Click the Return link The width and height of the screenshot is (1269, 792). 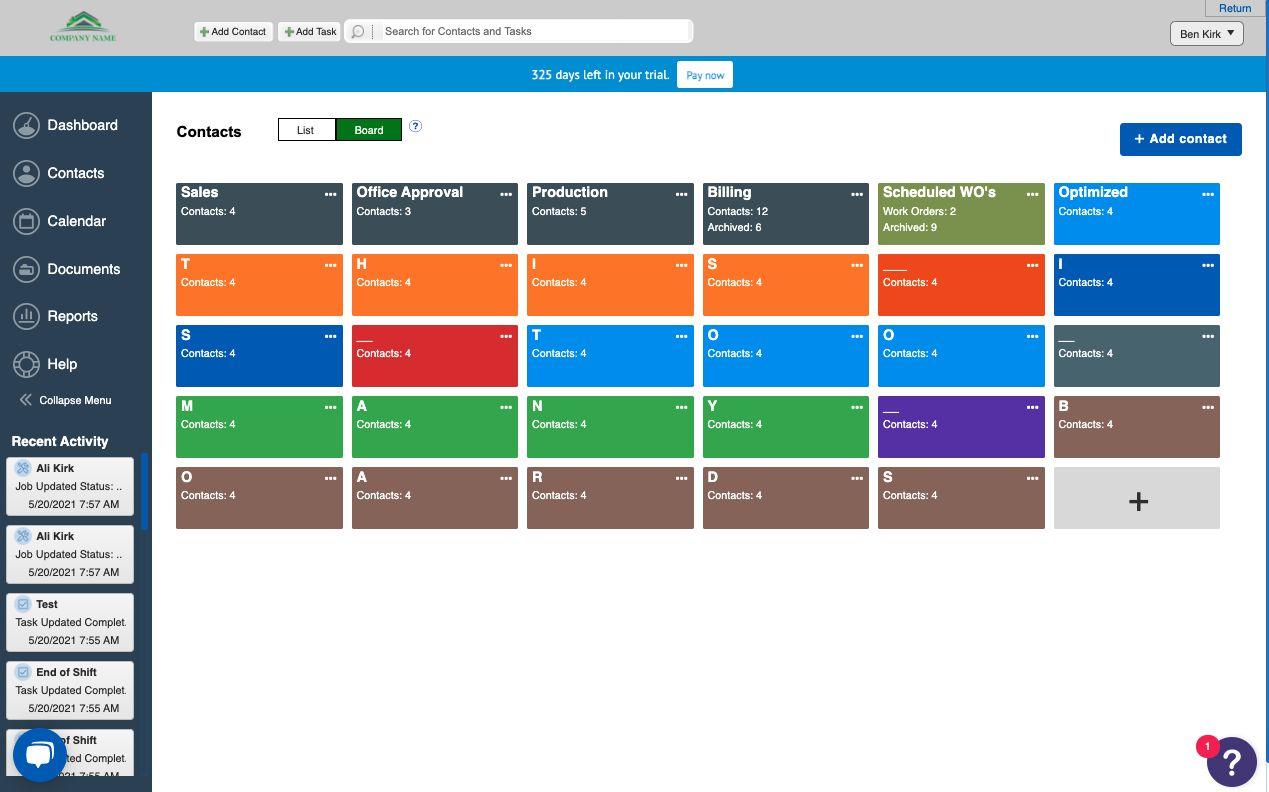(x=1235, y=8)
